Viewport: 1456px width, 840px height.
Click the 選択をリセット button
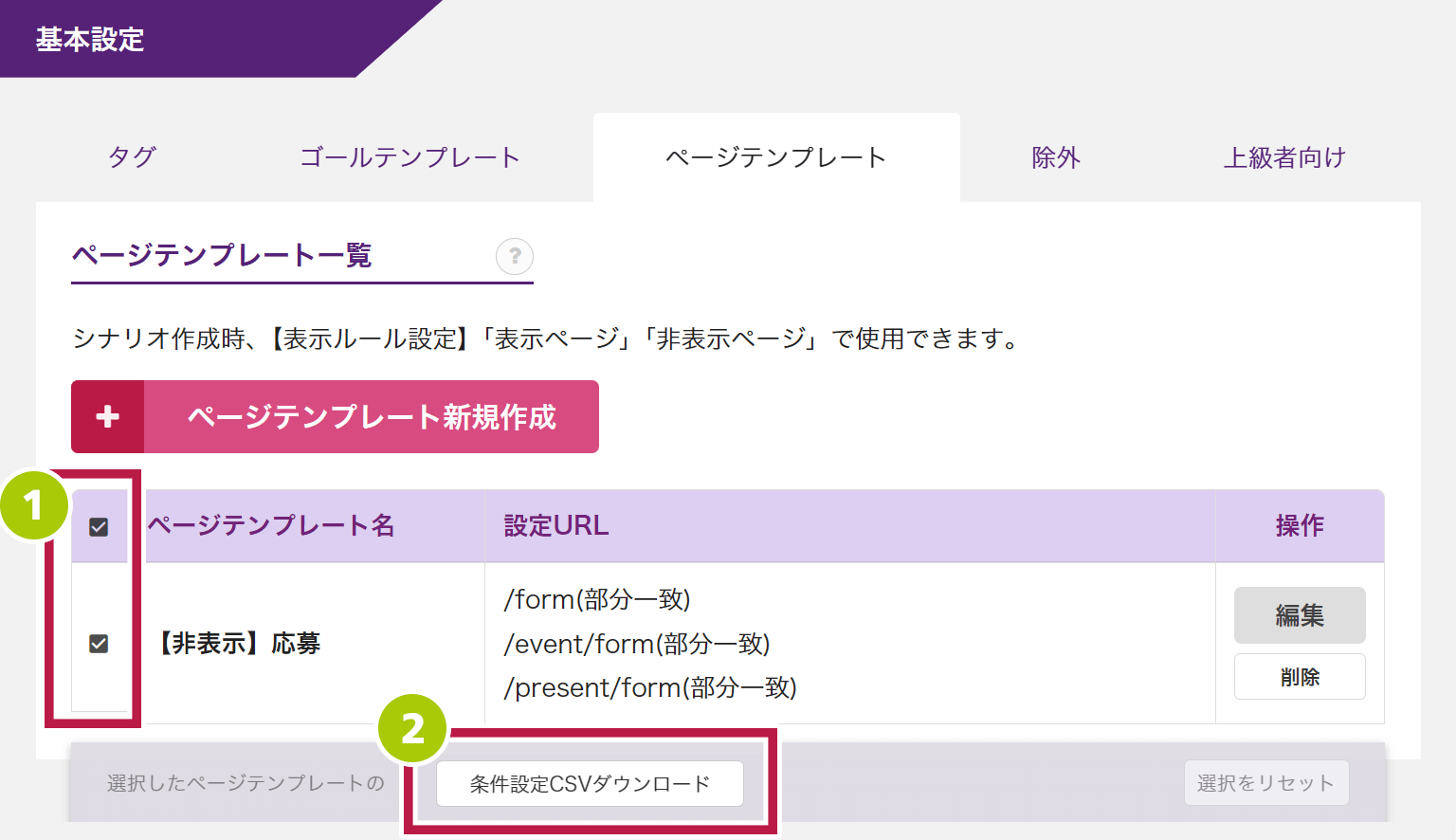pyautogui.click(x=1265, y=783)
